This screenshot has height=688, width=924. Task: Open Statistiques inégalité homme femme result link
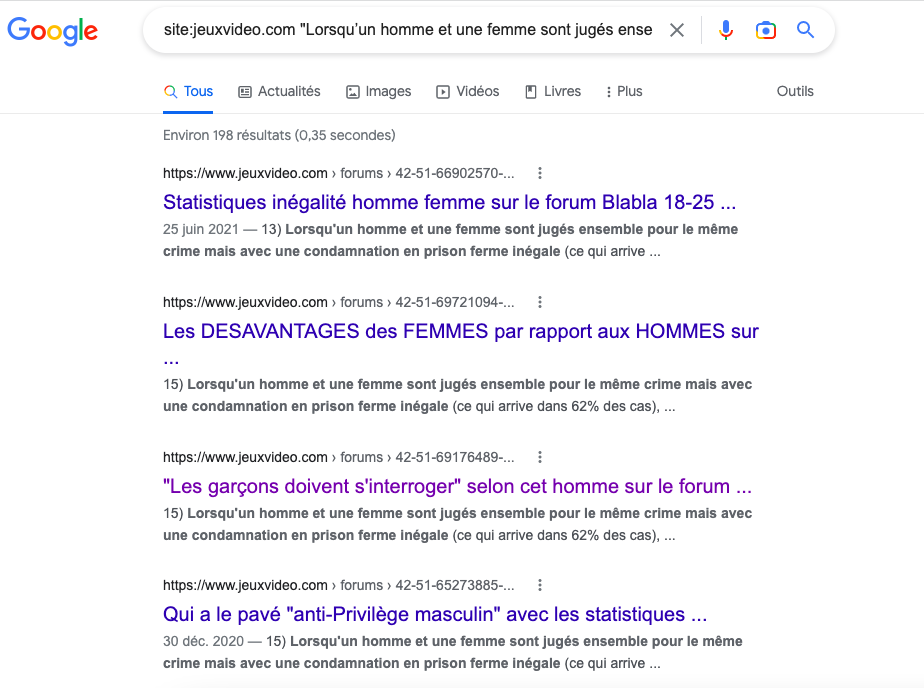coord(450,202)
